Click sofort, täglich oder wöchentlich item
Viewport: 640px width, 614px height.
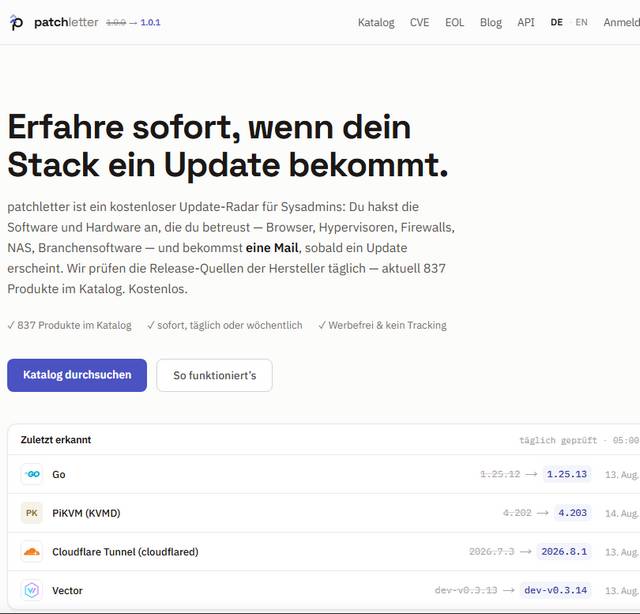click(225, 325)
